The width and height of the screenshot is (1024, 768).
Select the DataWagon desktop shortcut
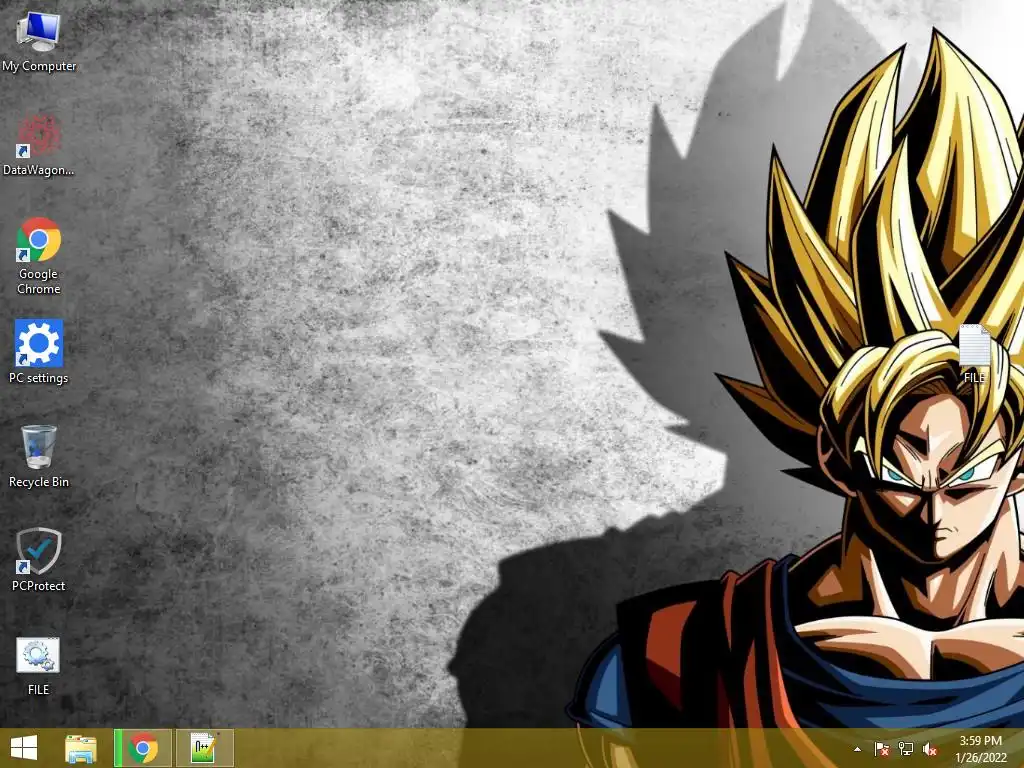point(39,146)
